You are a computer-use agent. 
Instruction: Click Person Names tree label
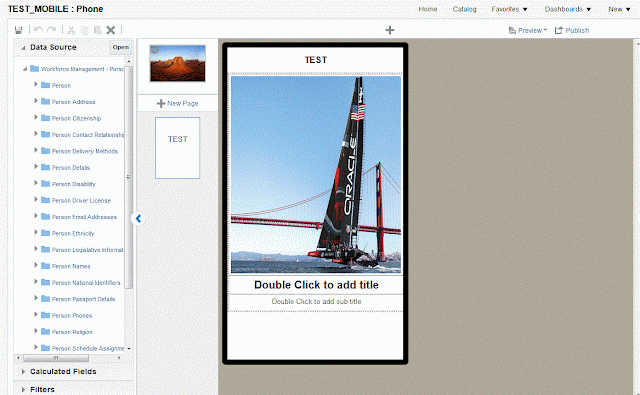click(x=71, y=266)
